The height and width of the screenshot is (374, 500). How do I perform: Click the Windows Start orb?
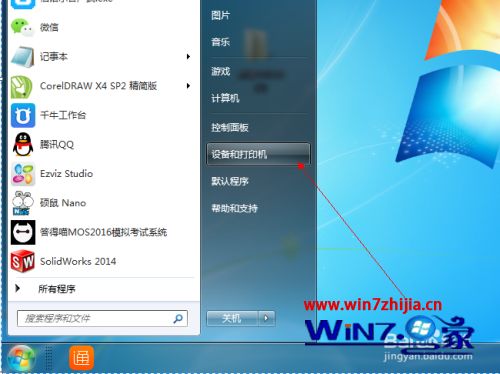click(21, 359)
